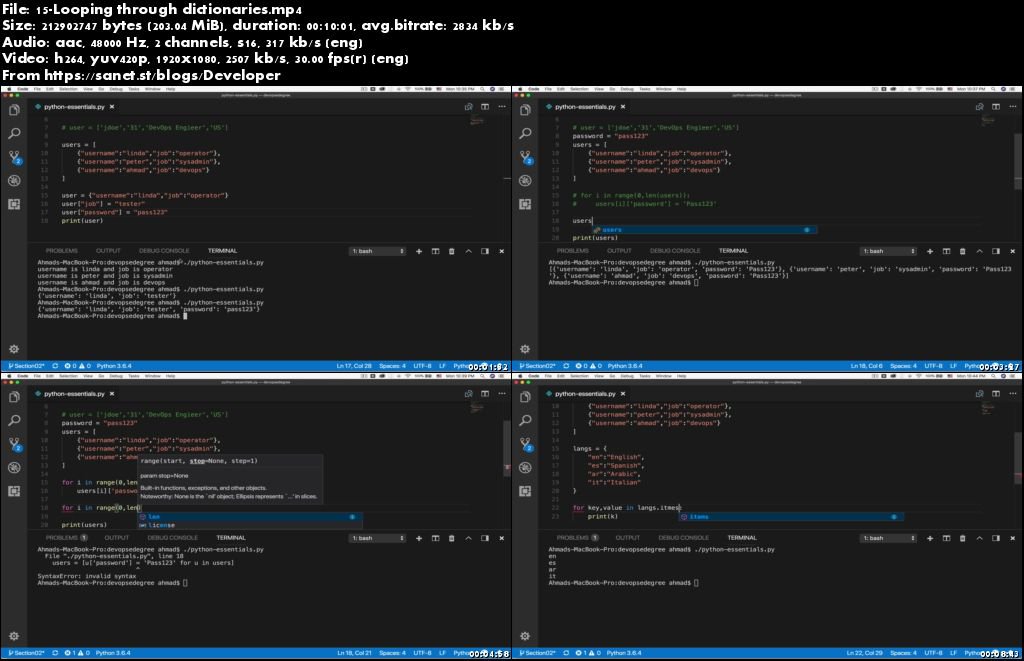Sync changes icon in 04:58 frame status bar

(x=55, y=653)
